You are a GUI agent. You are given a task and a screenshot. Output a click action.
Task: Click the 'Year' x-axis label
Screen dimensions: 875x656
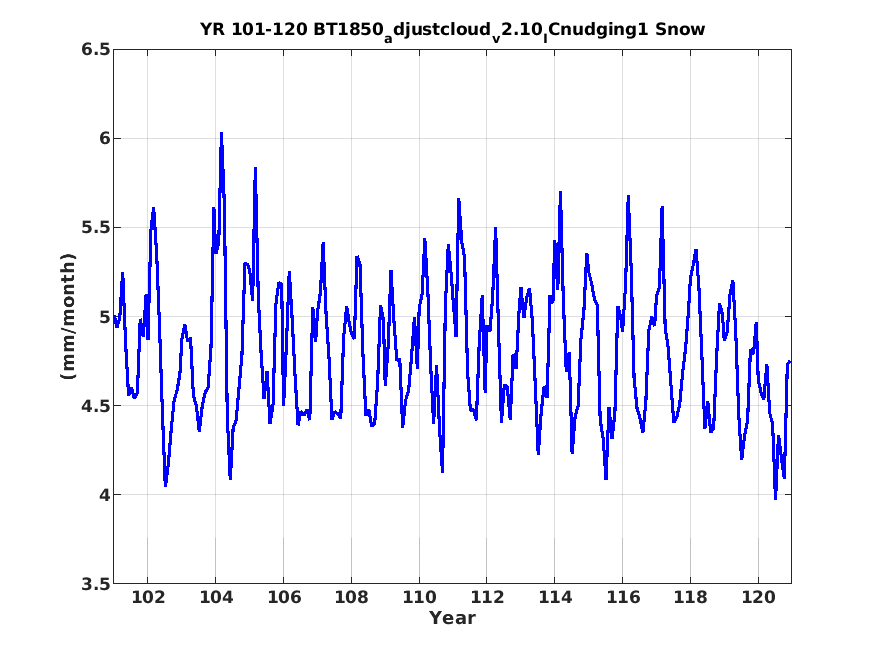(x=452, y=618)
